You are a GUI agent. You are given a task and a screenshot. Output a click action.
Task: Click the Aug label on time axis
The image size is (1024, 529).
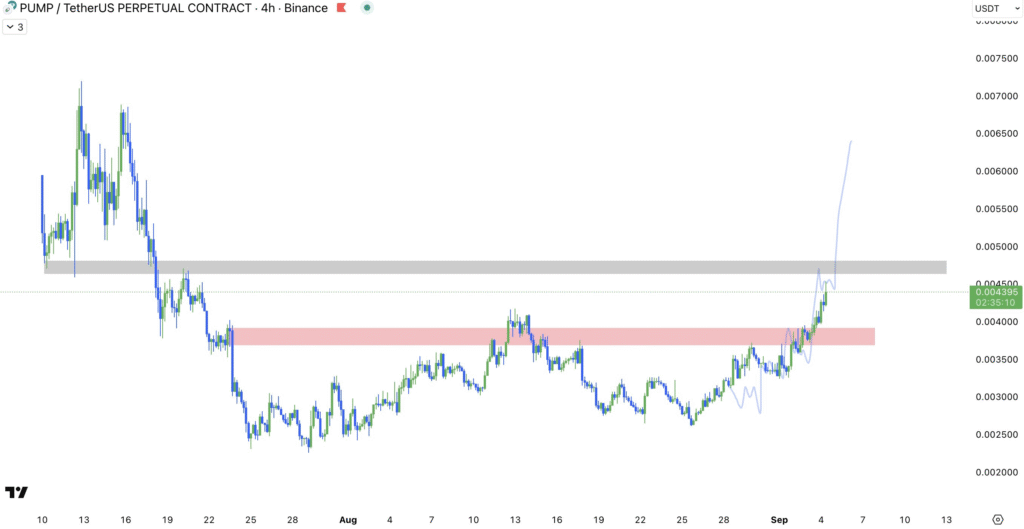coord(348,520)
